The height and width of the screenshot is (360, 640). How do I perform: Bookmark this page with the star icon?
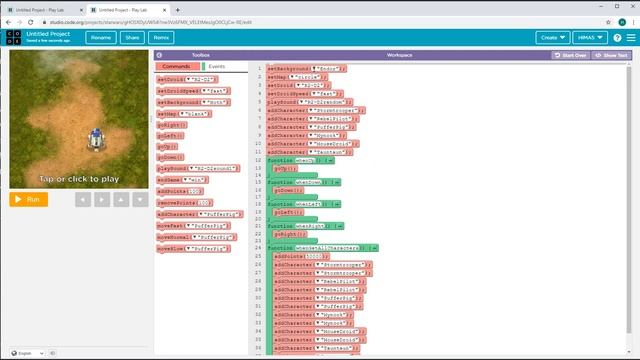(608, 22)
